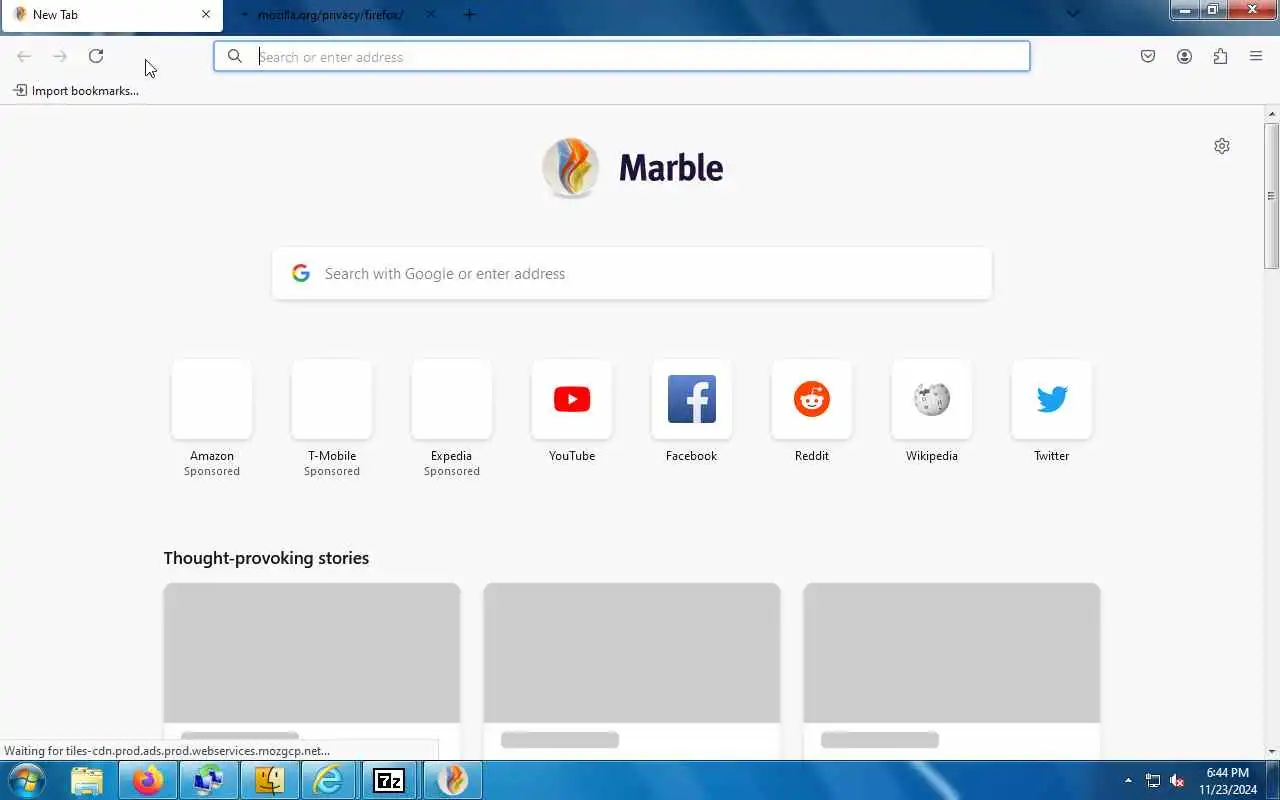1280x800 pixels.
Task: Open new tab personalize gear icon
Action: point(1222,146)
